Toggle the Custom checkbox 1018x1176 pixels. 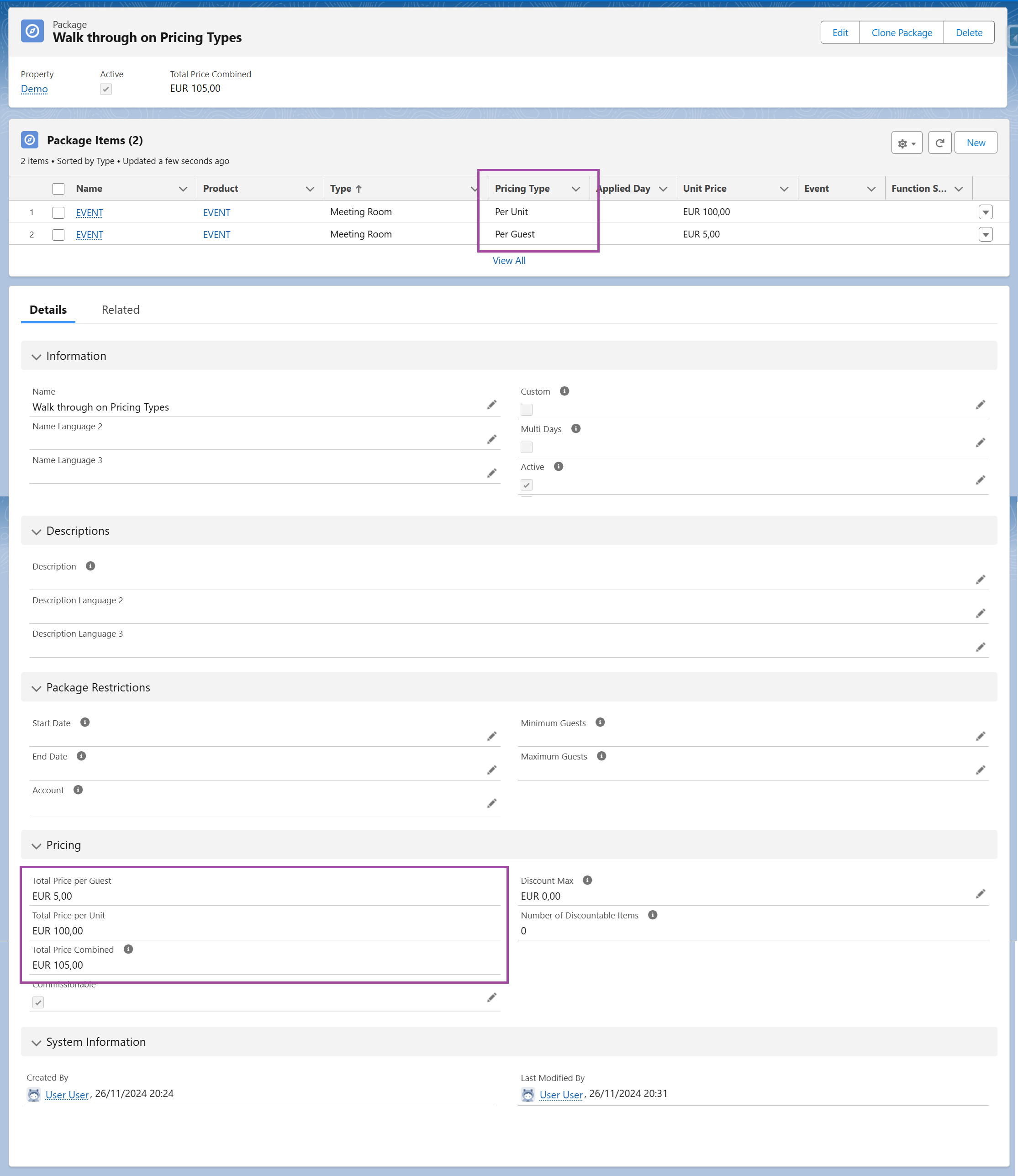[527, 410]
